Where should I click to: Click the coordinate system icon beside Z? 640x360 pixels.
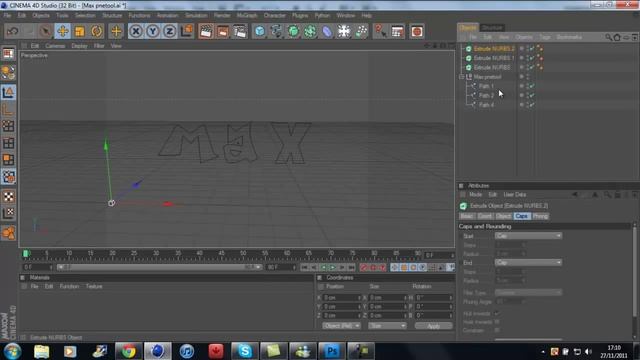pos(187,31)
